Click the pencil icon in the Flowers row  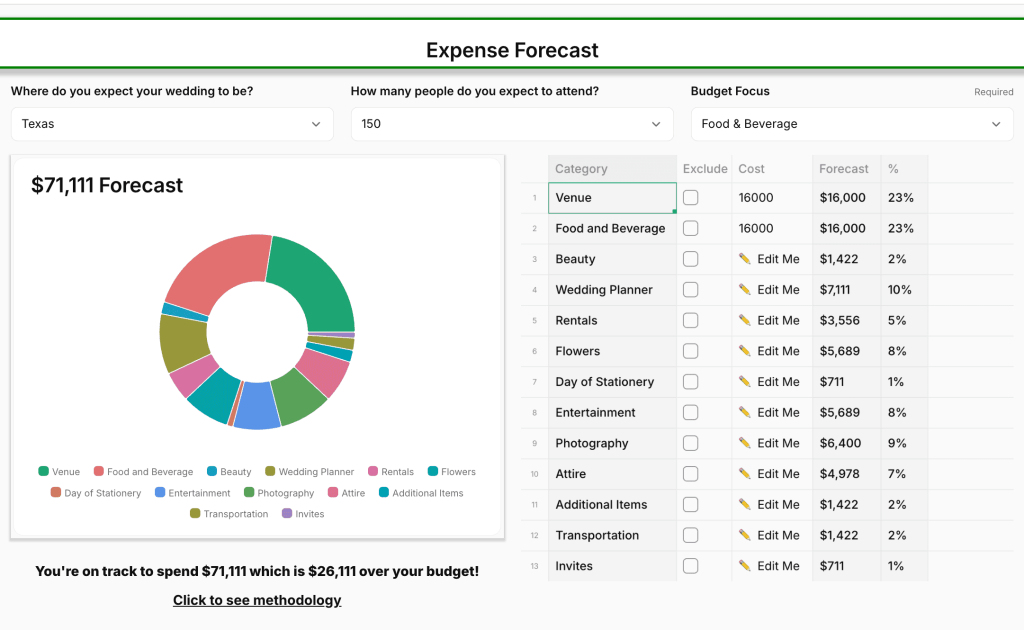744,351
